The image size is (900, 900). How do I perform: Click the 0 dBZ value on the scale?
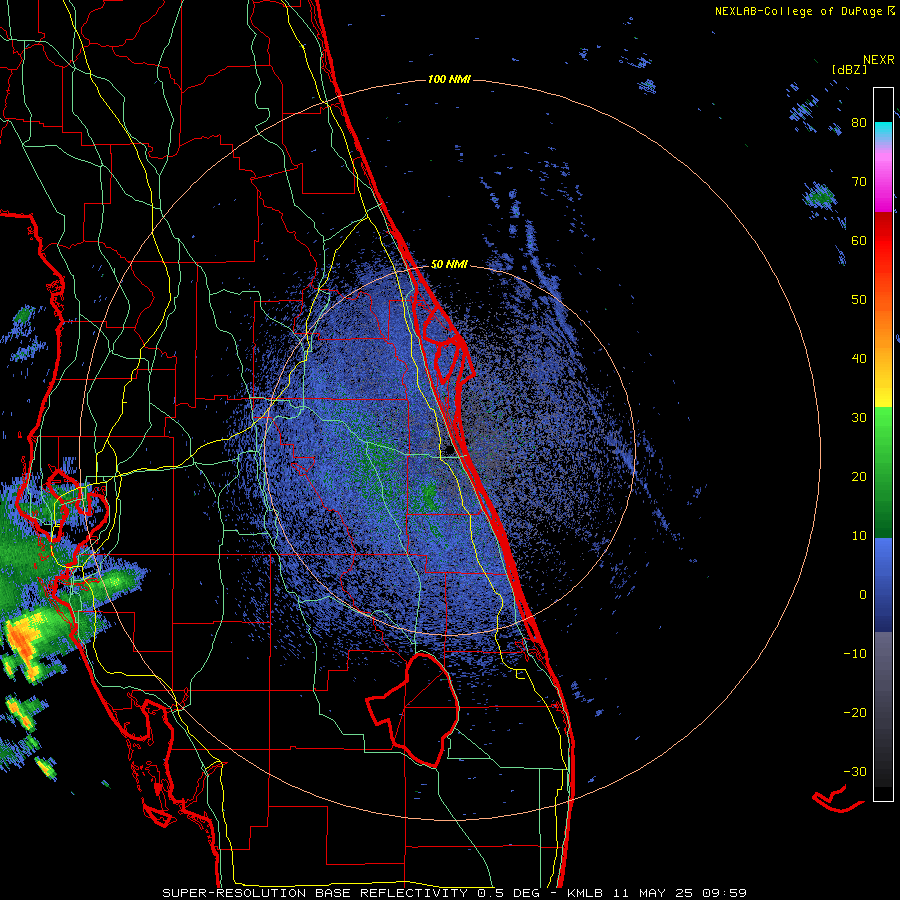point(863,595)
